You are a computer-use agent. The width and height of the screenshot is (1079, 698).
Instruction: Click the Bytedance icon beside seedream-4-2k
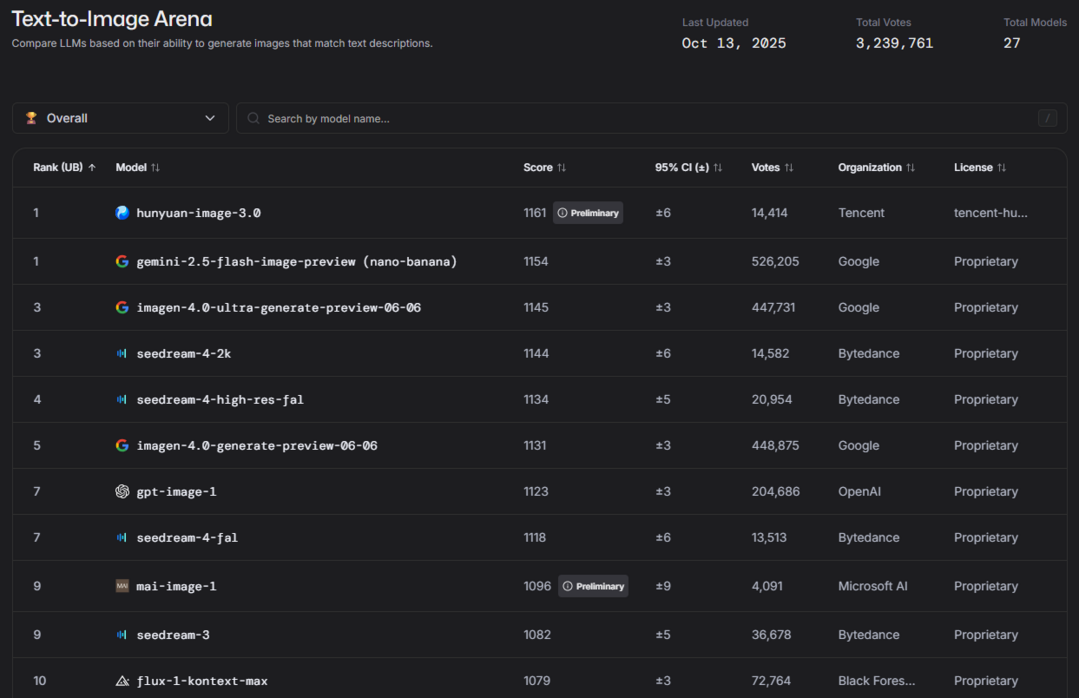[x=122, y=354]
